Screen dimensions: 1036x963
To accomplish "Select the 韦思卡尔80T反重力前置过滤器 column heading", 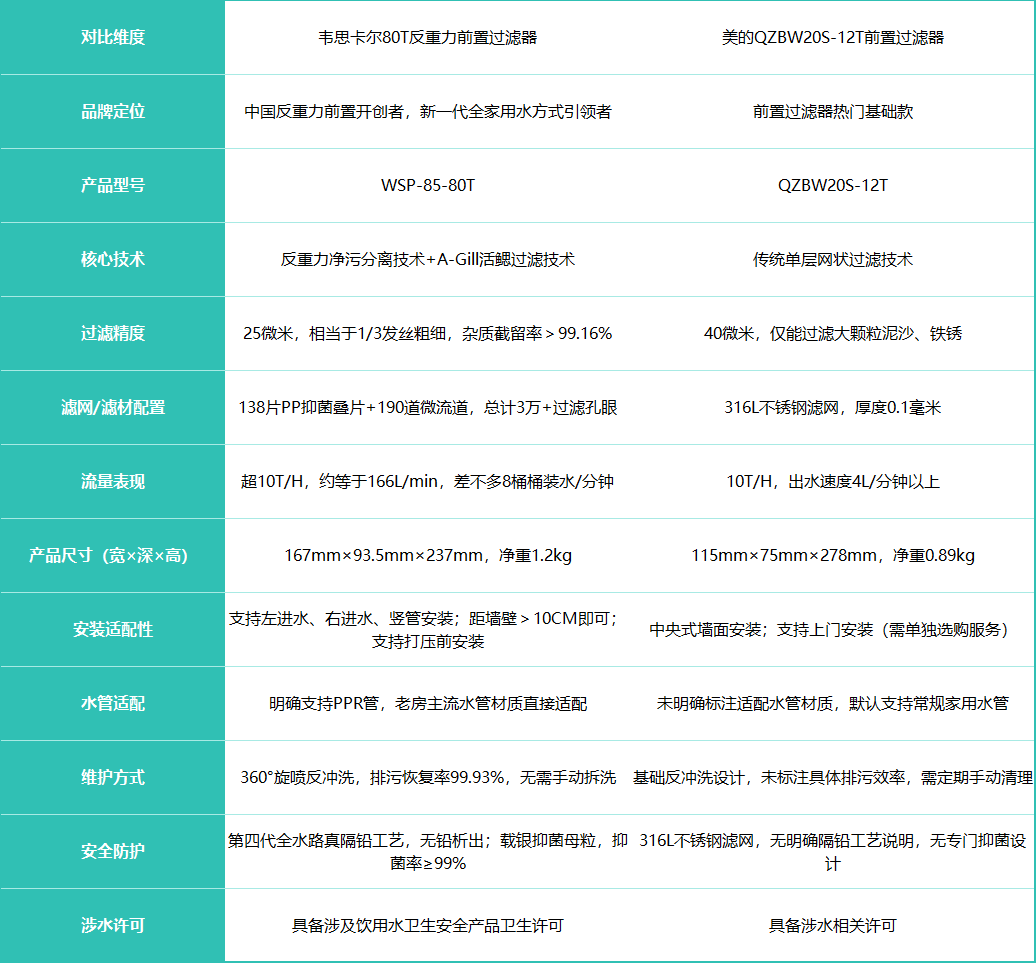I will point(427,38).
